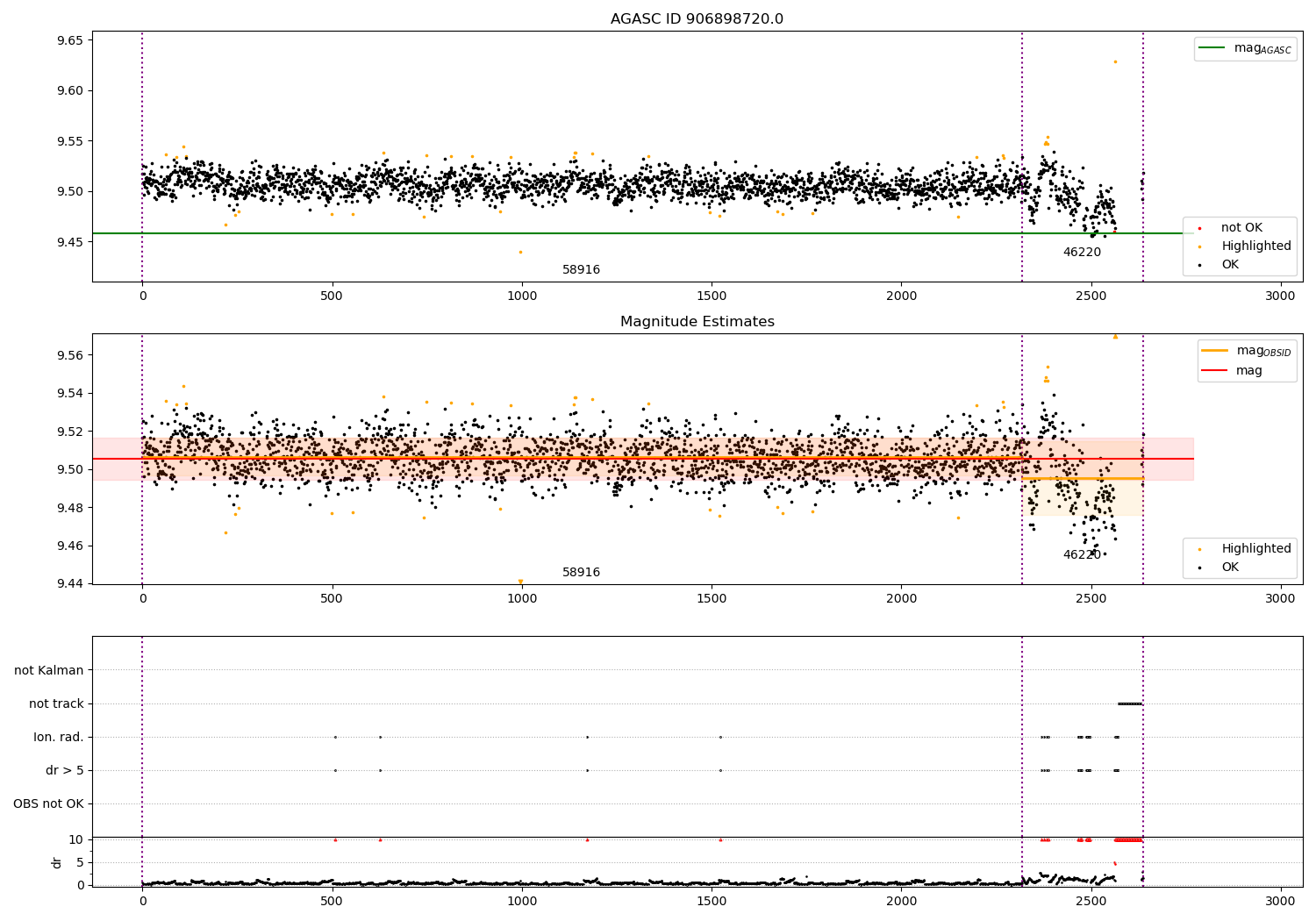Image resolution: width=1316 pixels, height=921 pixels.
Task: Click the 'Ion. rad.' row label
Action: pos(59,737)
